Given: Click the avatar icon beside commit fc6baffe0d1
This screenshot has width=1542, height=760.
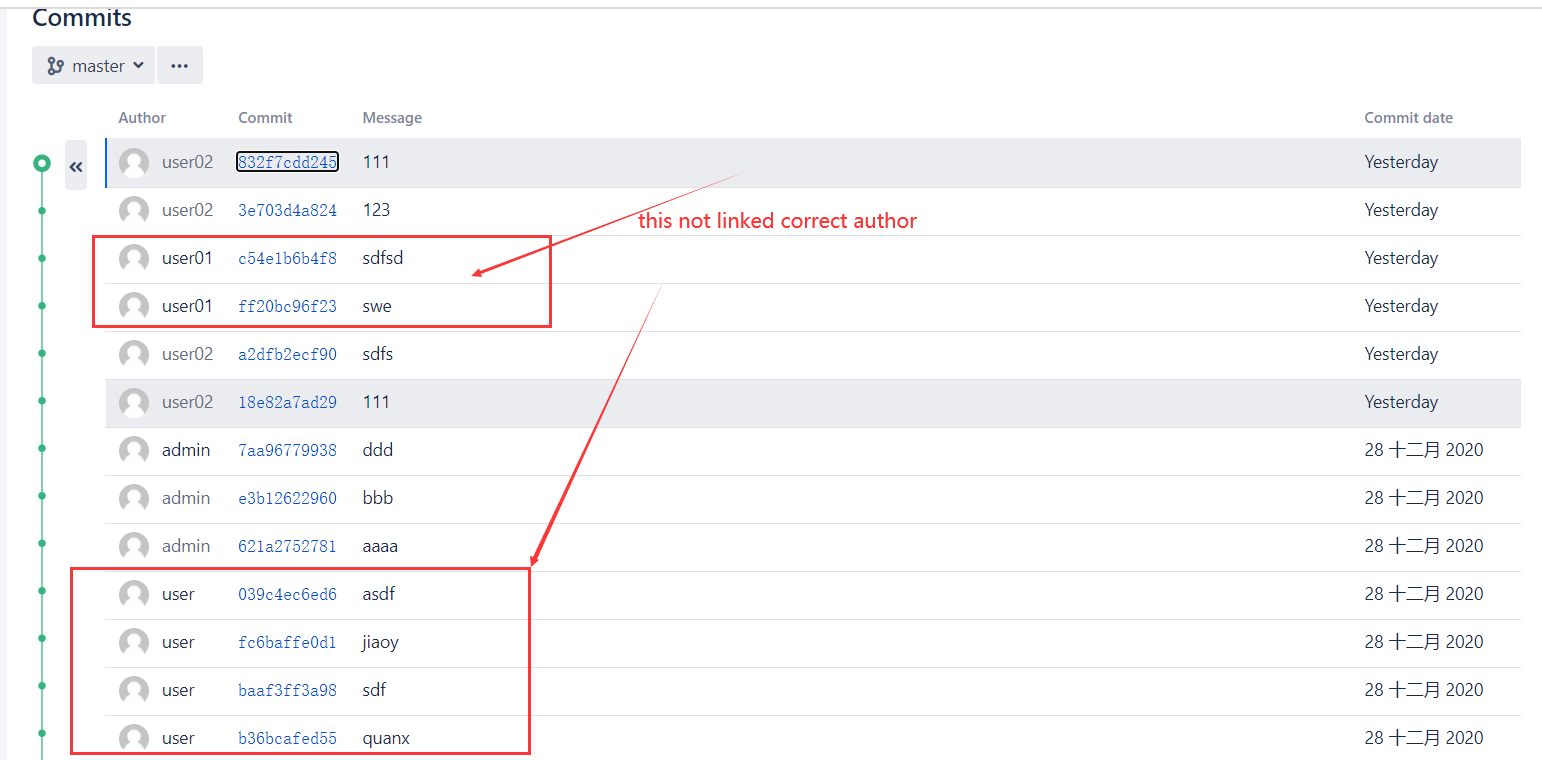Looking at the screenshot, I should 134,643.
